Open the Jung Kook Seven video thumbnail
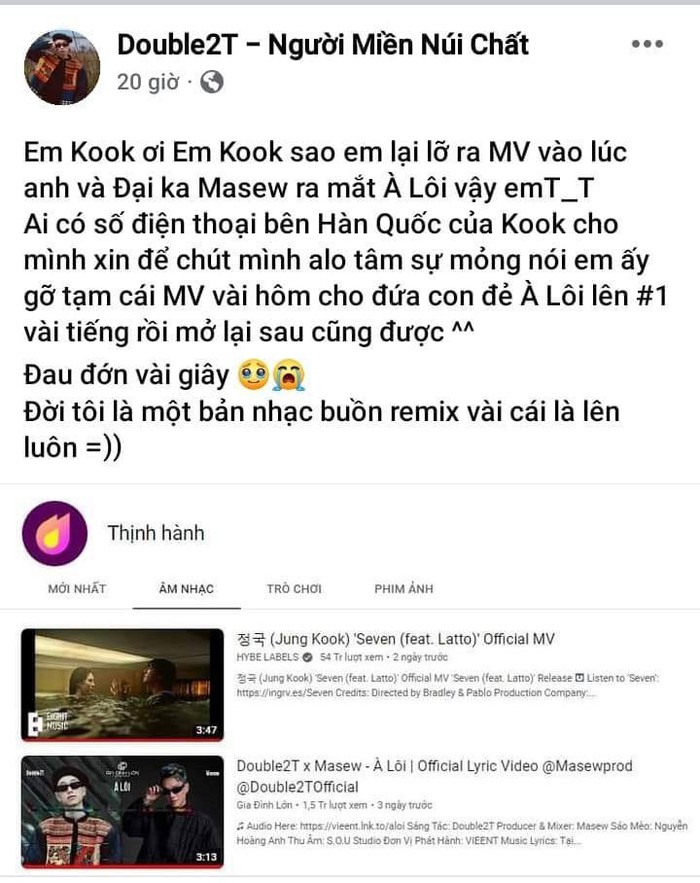Image resolution: width=700 pixels, height=883 pixels. point(123,684)
